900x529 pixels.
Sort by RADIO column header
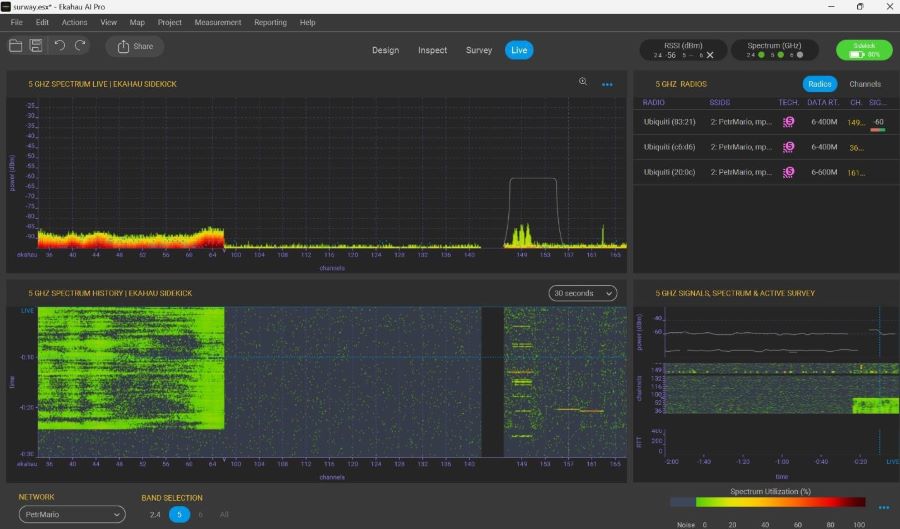(653, 102)
